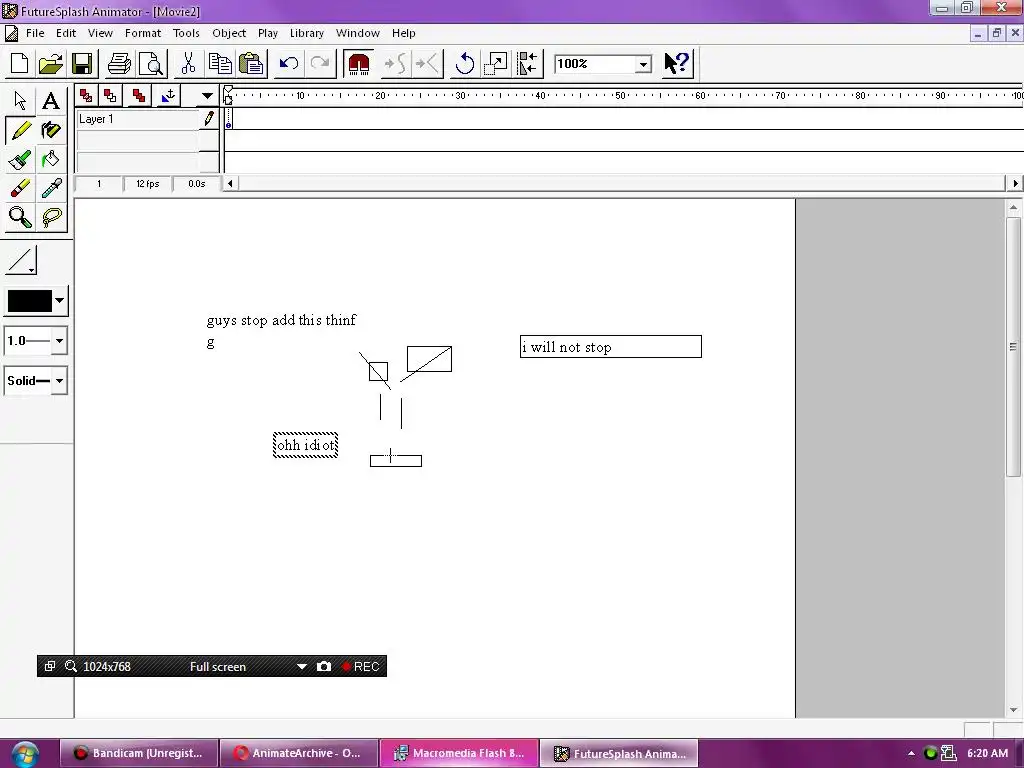Click the timeline scroll left arrow

coord(230,184)
